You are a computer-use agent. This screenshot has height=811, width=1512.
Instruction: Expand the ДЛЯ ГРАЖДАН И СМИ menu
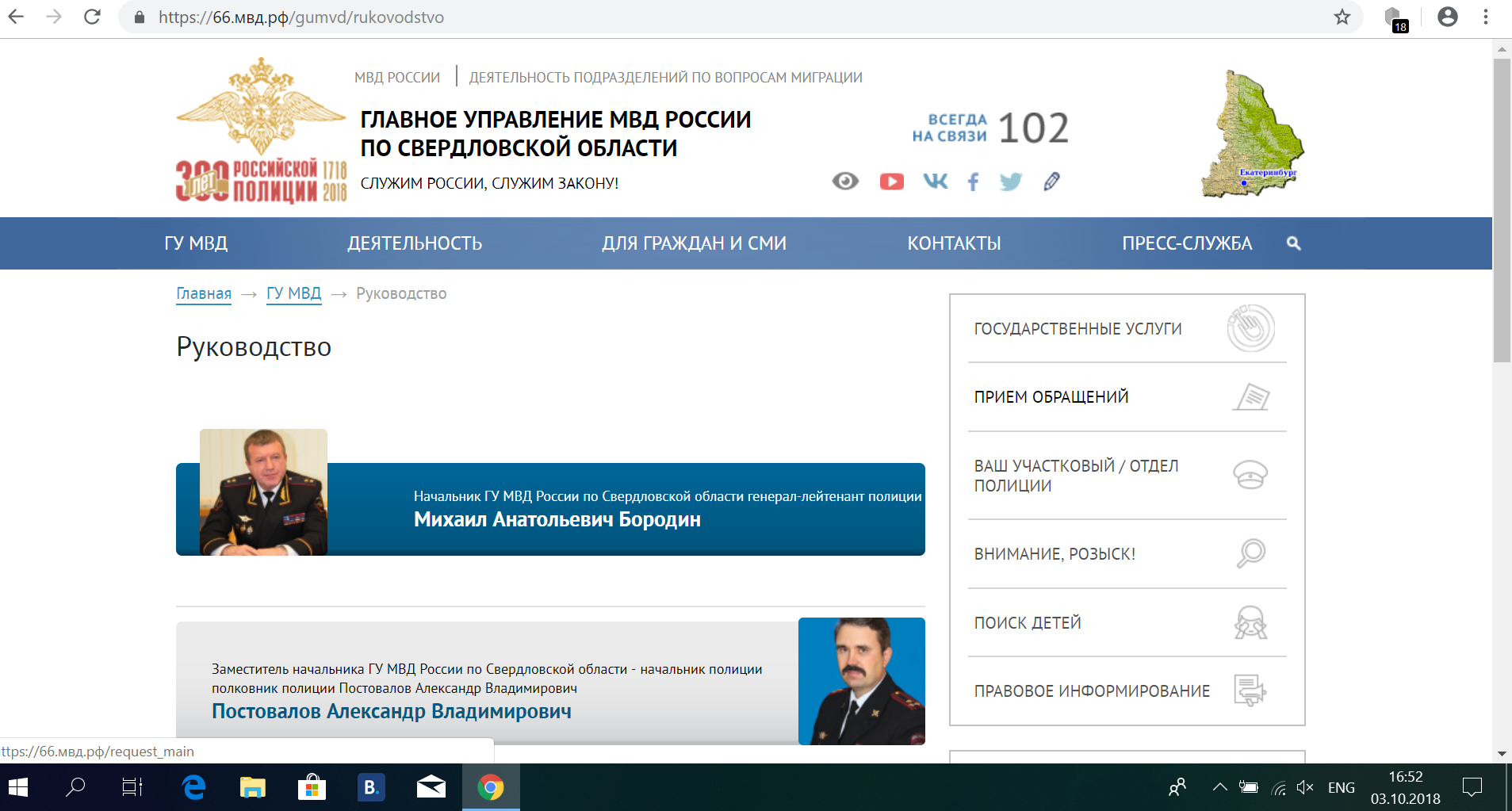pyautogui.click(x=694, y=243)
